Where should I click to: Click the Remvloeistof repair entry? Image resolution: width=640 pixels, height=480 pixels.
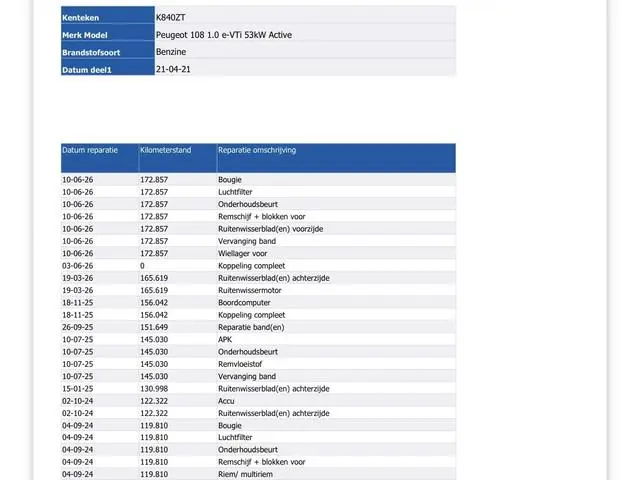240,364
